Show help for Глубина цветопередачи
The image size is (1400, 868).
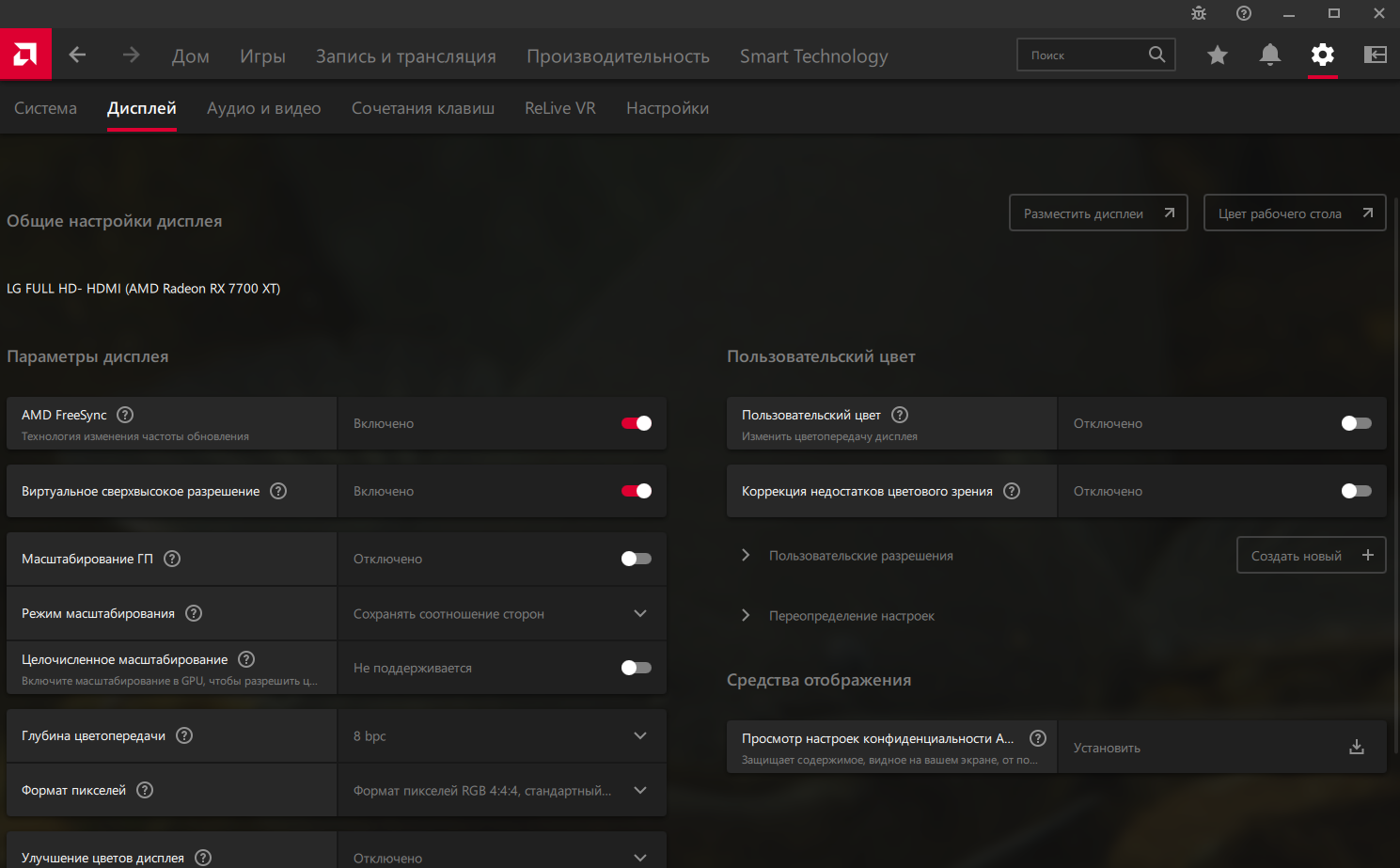pos(184,735)
